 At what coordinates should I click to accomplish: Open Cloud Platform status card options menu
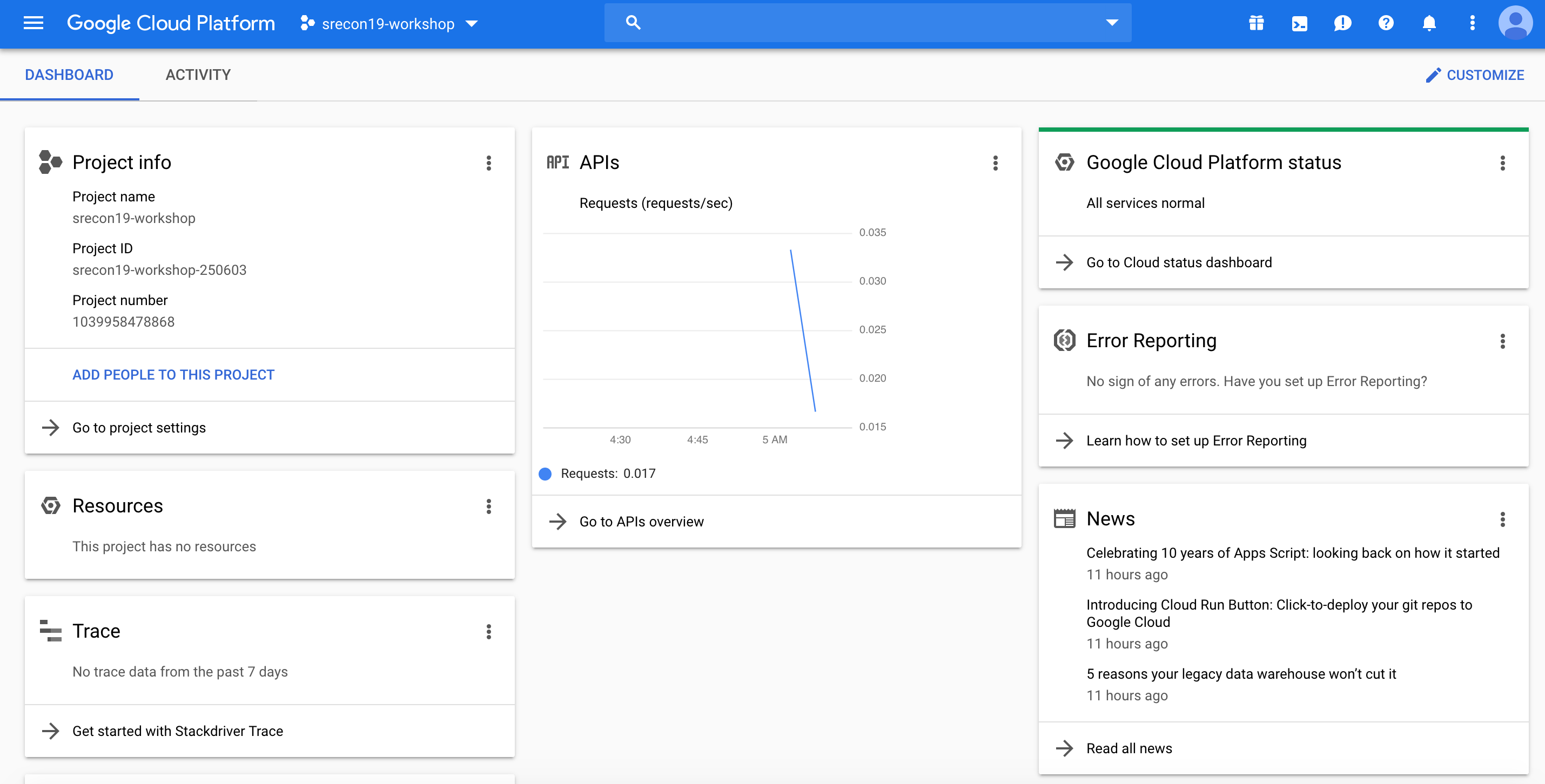point(1502,163)
